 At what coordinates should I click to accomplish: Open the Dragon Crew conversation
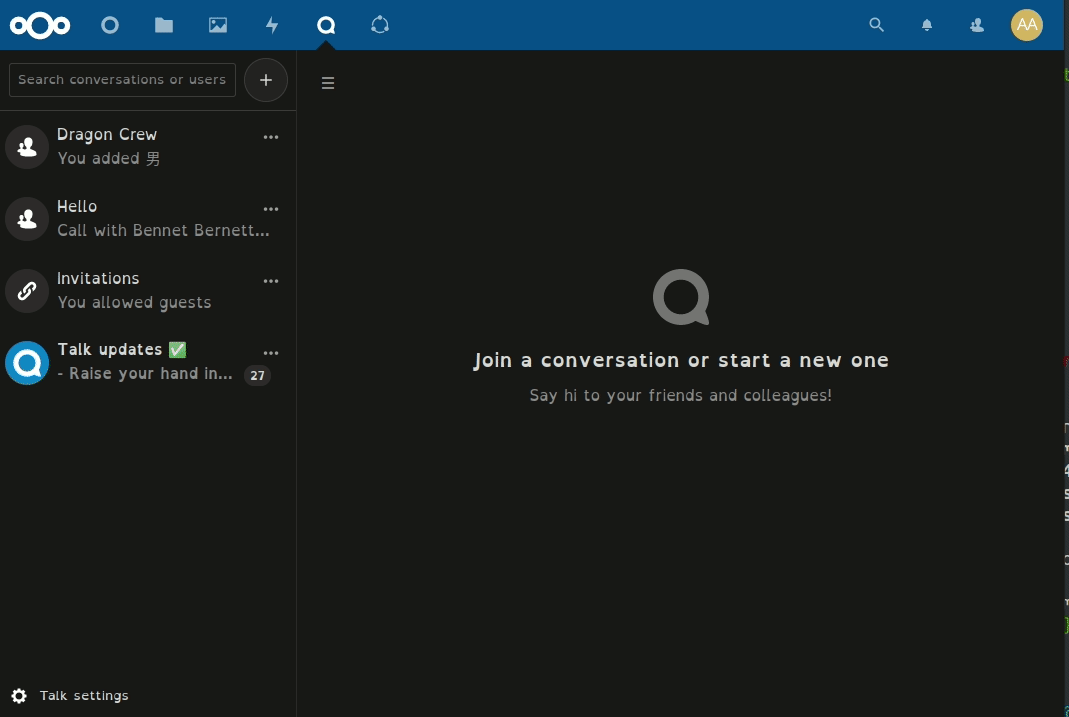click(148, 147)
